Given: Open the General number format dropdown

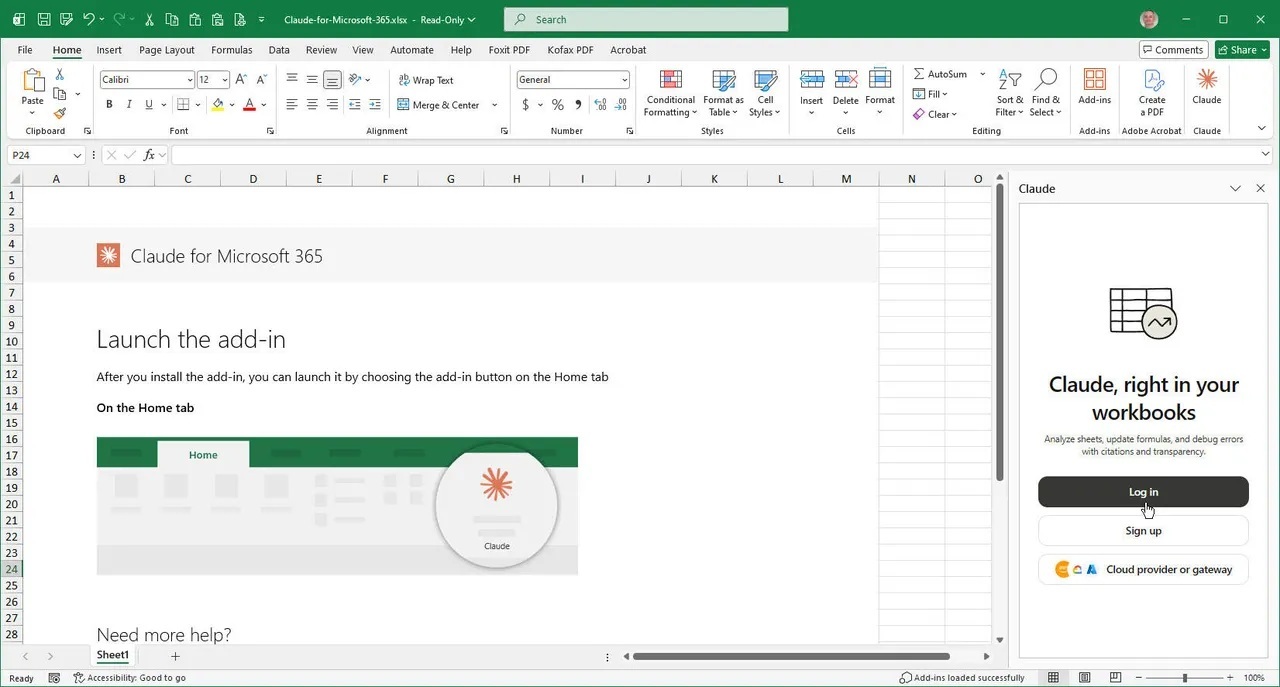Looking at the screenshot, I should pos(625,80).
